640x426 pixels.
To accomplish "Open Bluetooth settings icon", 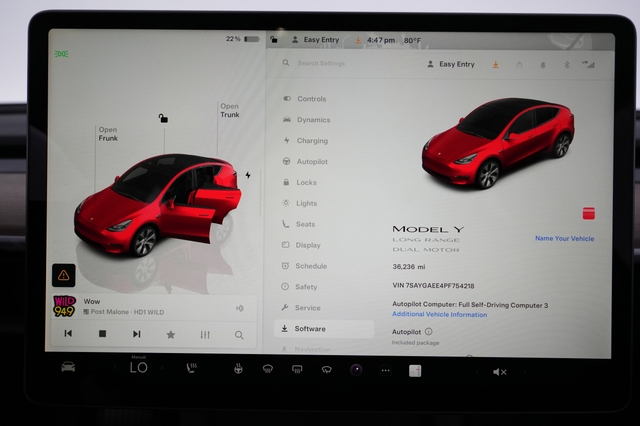I will coord(567,65).
